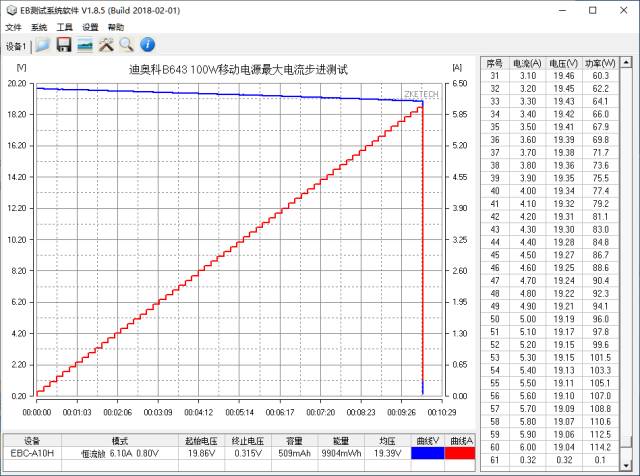Click the voltage value 19.46

point(564,76)
